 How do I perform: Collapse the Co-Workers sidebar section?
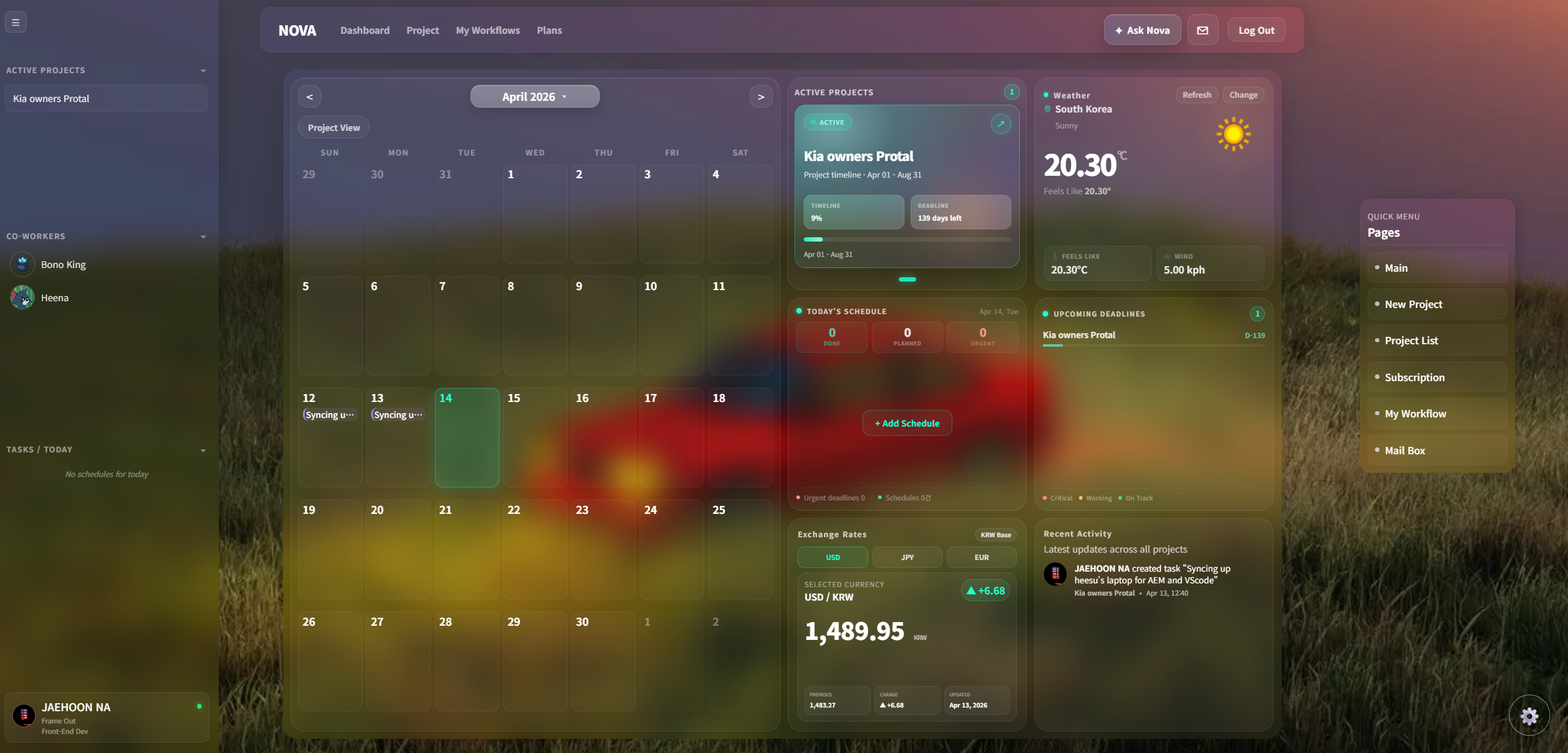point(203,237)
